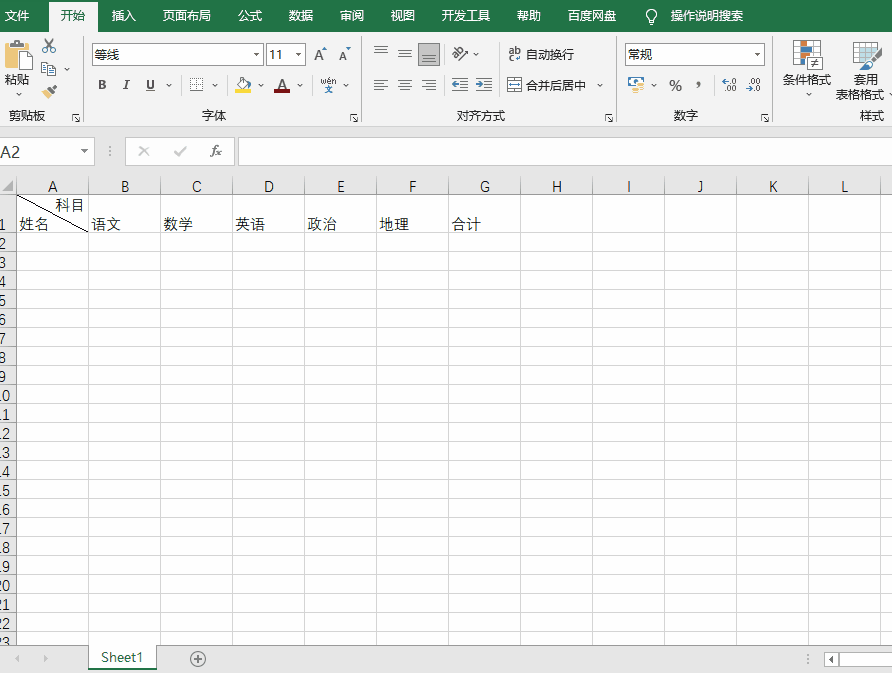
Task: Increase decimal places
Action: (x=729, y=85)
